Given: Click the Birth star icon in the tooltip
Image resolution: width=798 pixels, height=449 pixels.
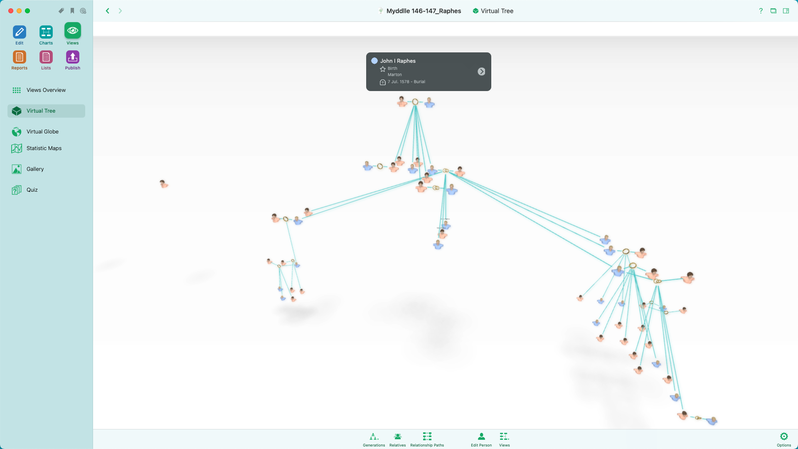Looking at the screenshot, I should click(x=383, y=69).
